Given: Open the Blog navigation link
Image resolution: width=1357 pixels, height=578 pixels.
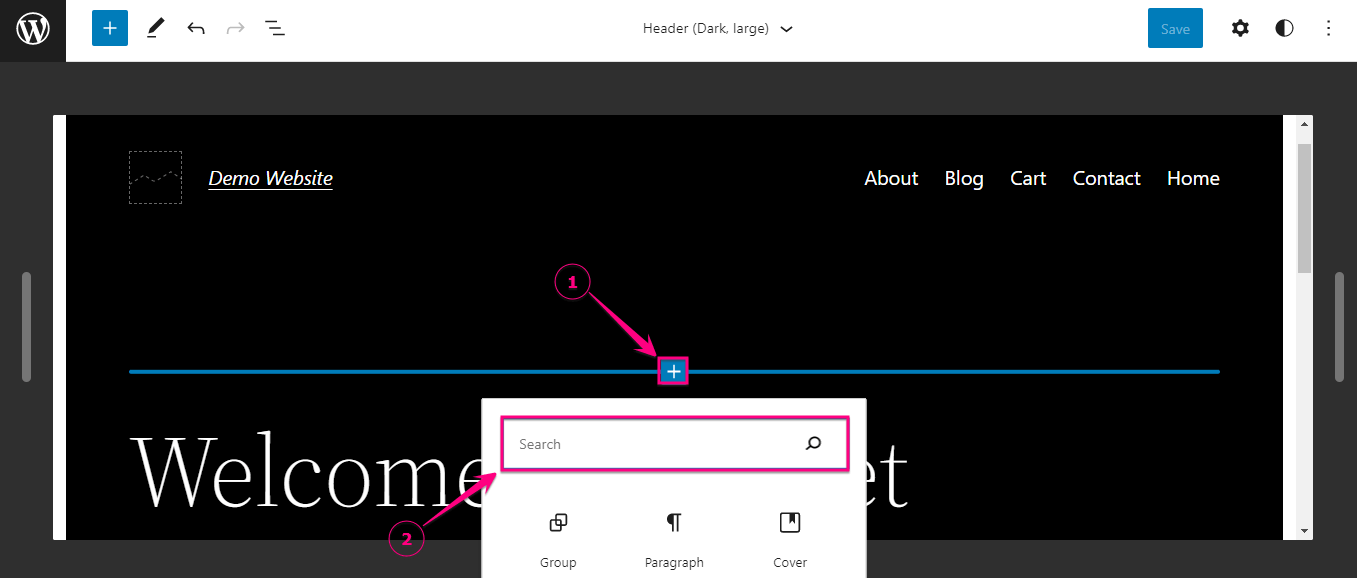Looking at the screenshot, I should (964, 178).
